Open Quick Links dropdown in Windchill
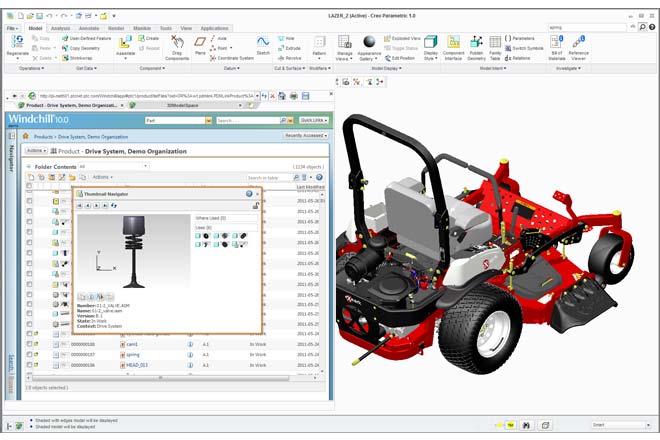Image resolution: width=660 pixels, height=440 pixels. (x=314, y=120)
